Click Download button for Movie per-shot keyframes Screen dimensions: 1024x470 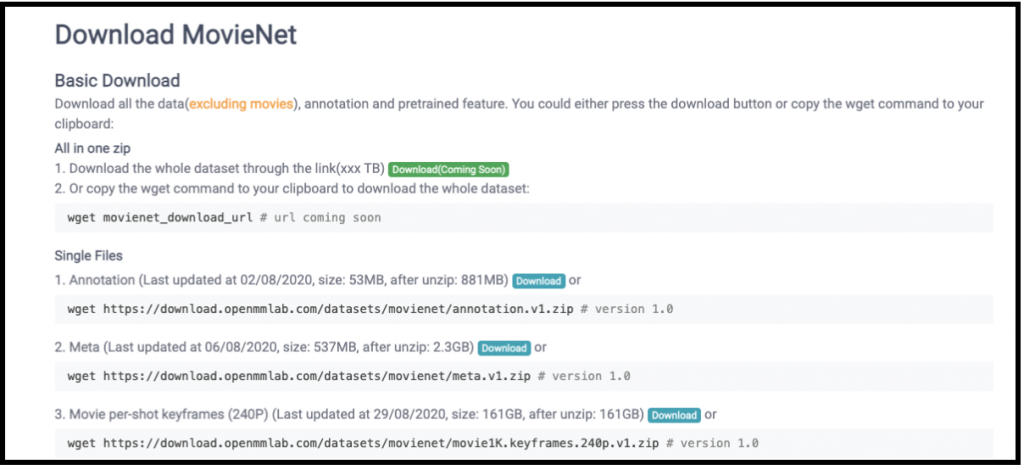click(675, 415)
